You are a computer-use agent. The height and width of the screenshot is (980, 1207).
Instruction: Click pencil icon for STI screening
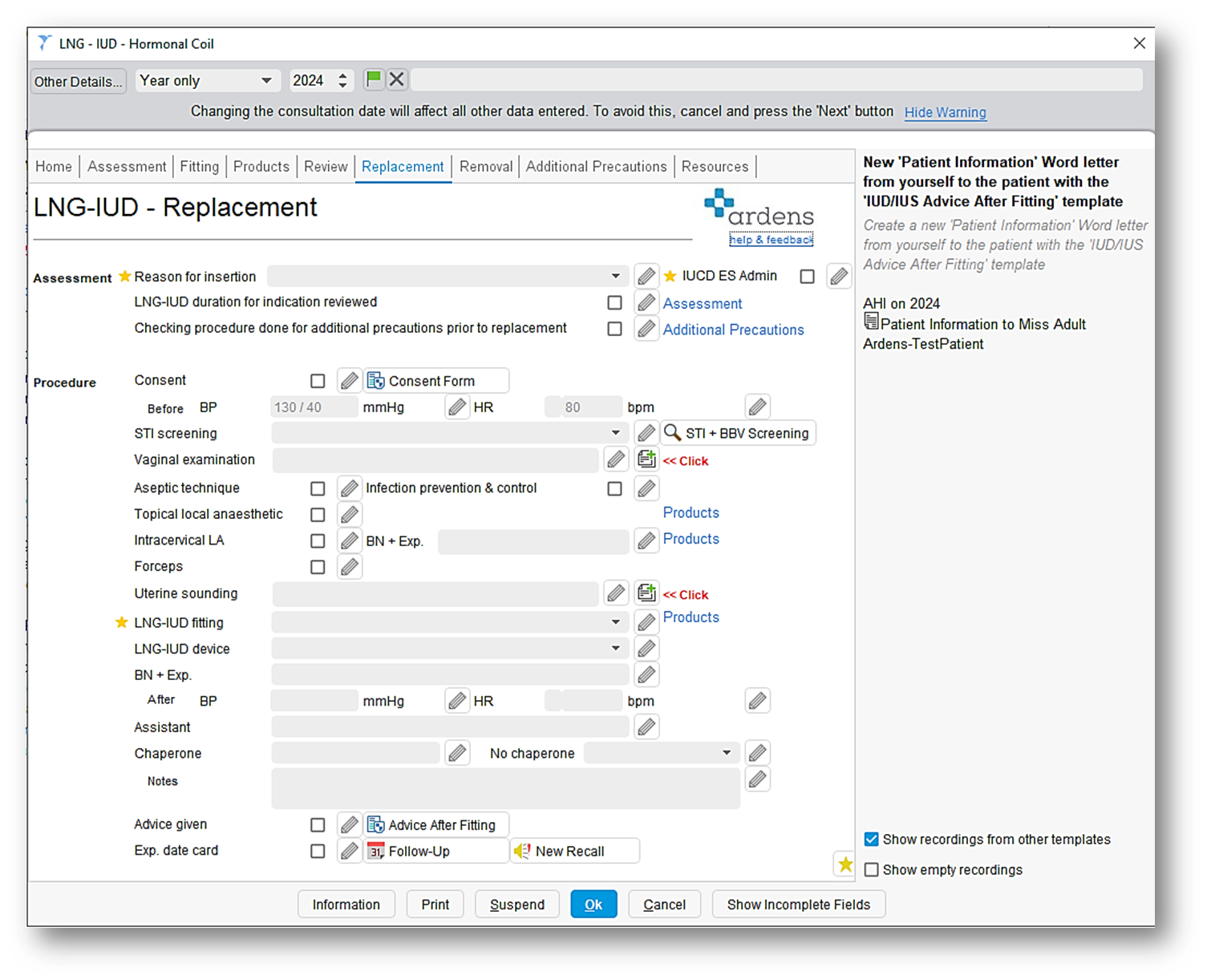click(646, 433)
